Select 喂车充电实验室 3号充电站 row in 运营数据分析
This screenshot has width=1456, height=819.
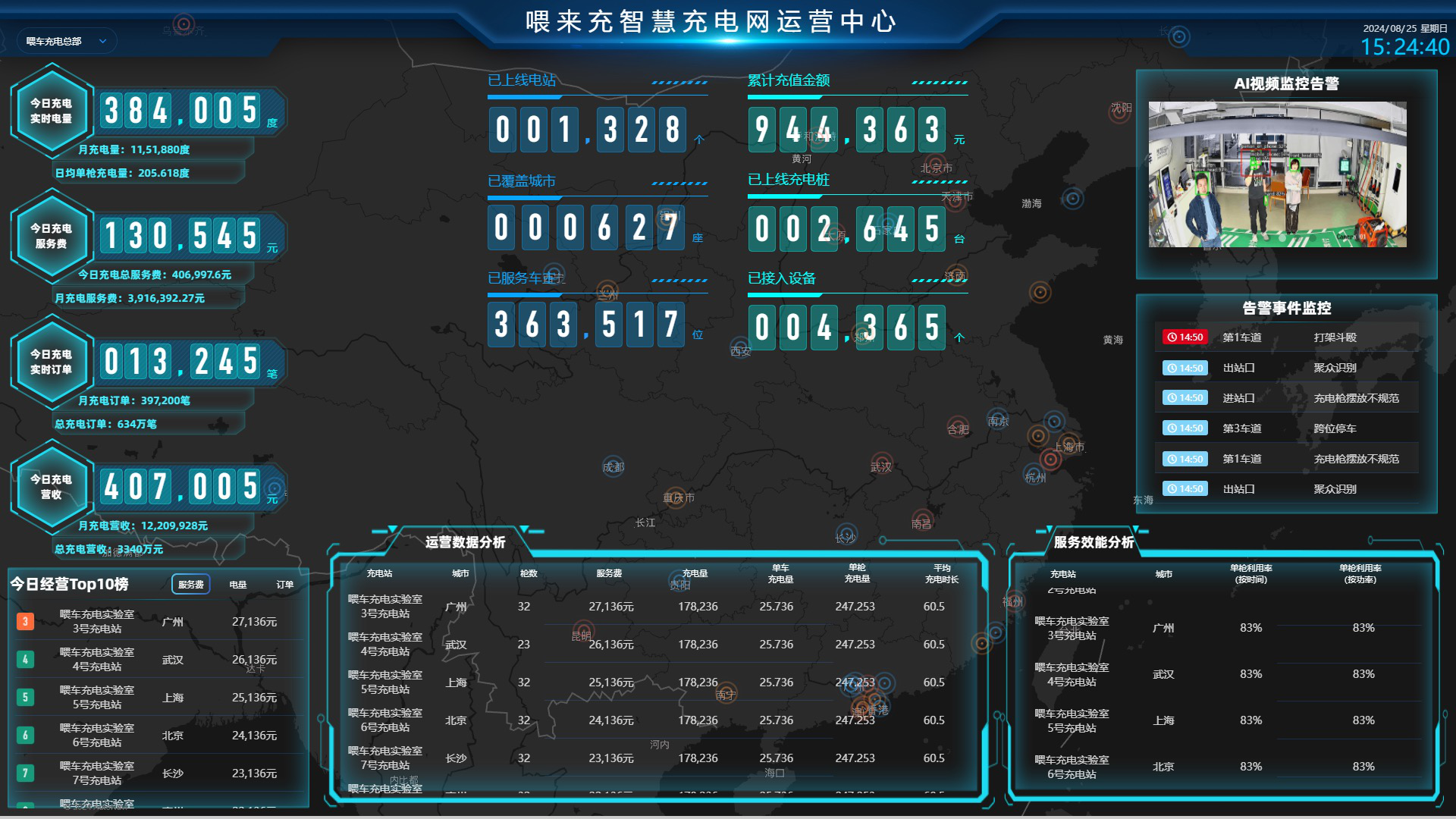point(658,607)
